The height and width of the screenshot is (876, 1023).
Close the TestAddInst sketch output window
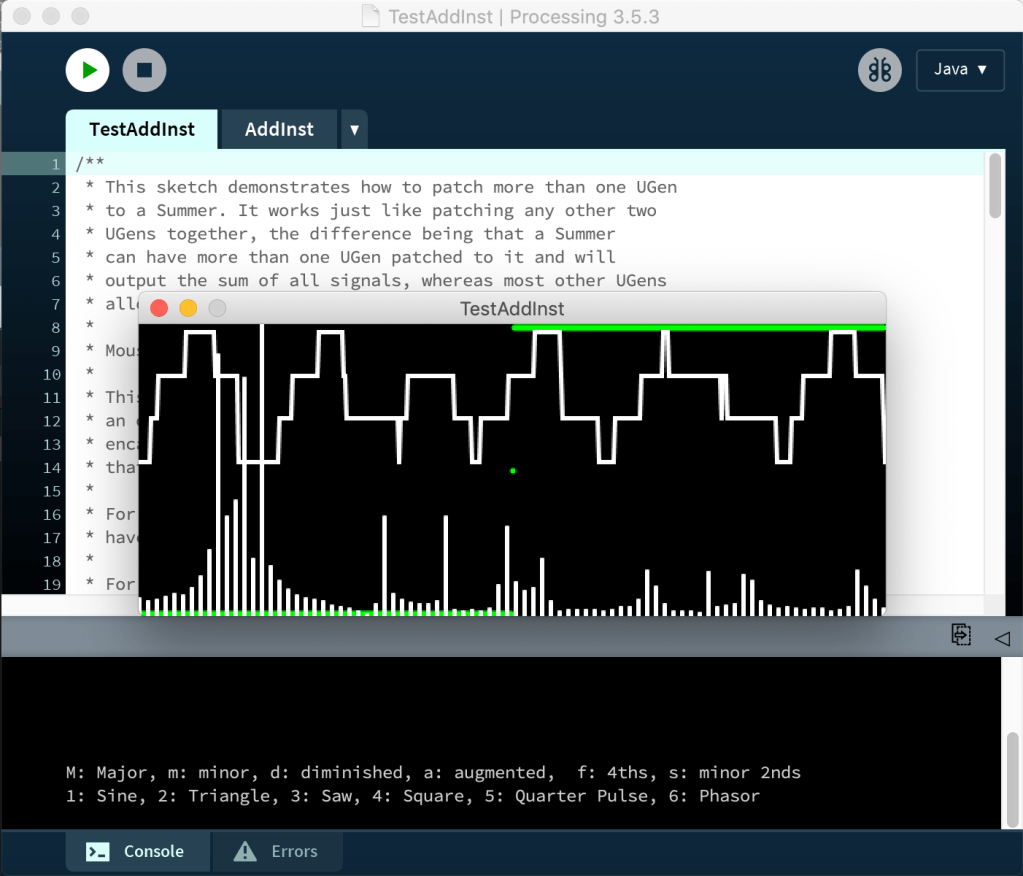pos(159,308)
